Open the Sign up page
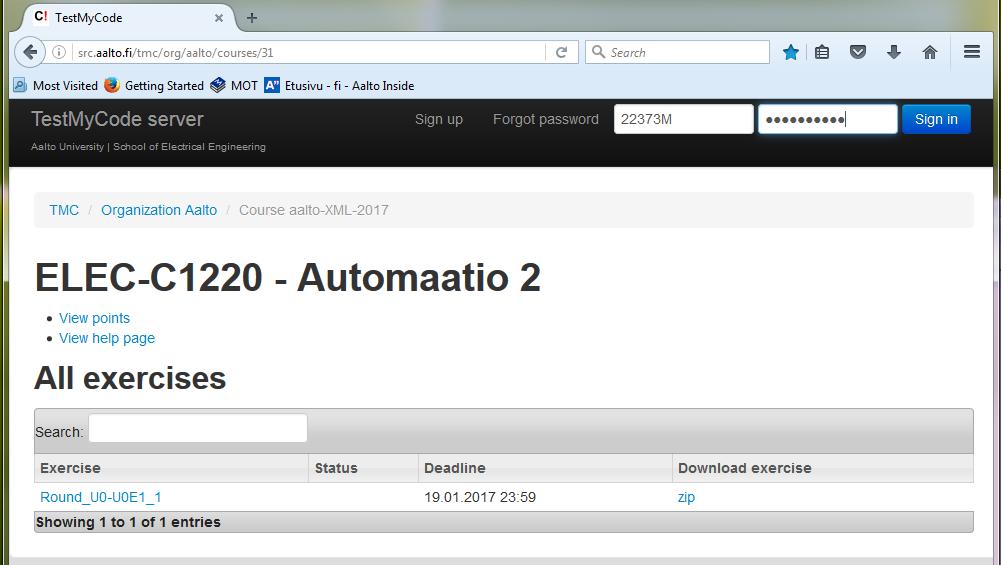1001x565 pixels. pyautogui.click(x=439, y=119)
